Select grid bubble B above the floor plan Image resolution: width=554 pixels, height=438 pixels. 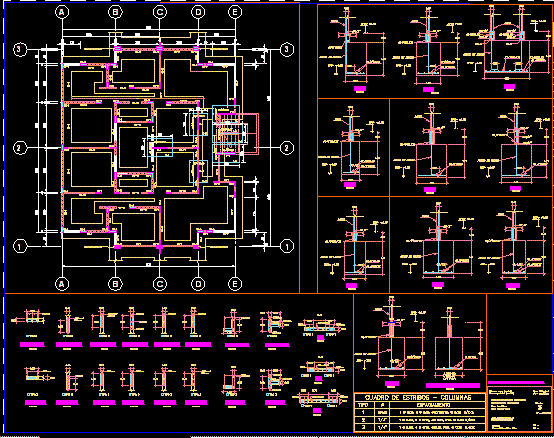pyautogui.click(x=115, y=12)
